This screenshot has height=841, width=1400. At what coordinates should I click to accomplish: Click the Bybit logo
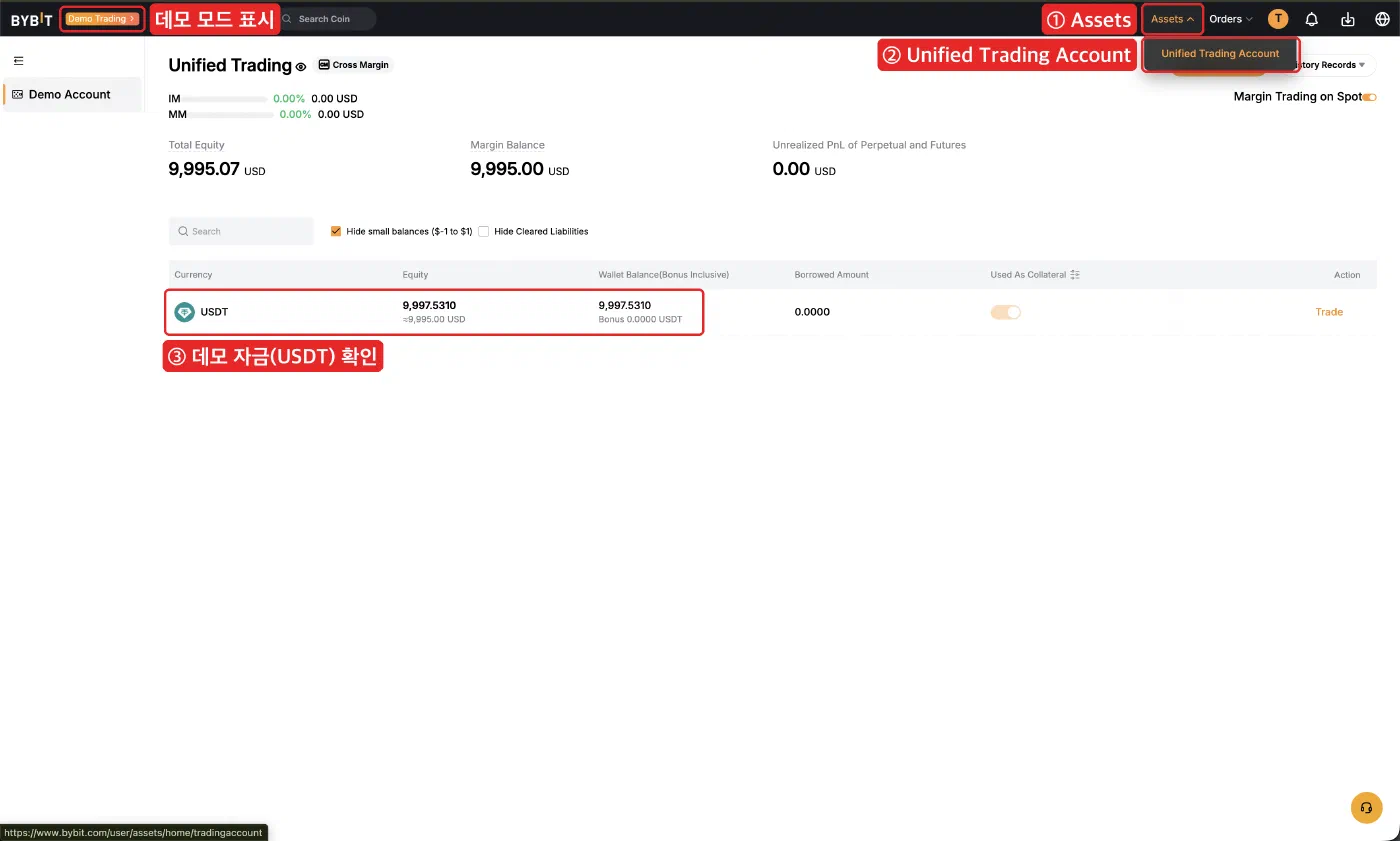tap(32, 19)
